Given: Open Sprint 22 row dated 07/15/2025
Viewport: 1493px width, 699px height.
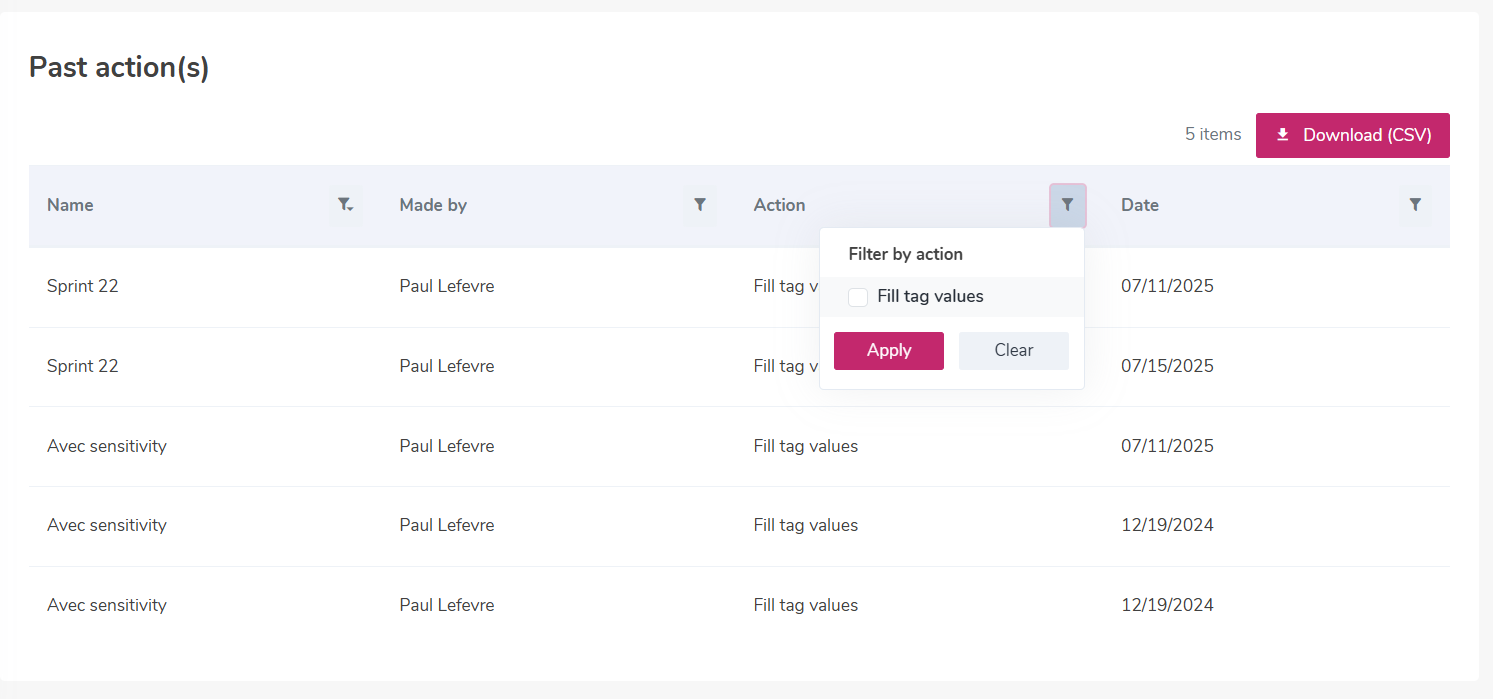Looking at the screenshot, I should pyautogui.click(x=739, y=367).
